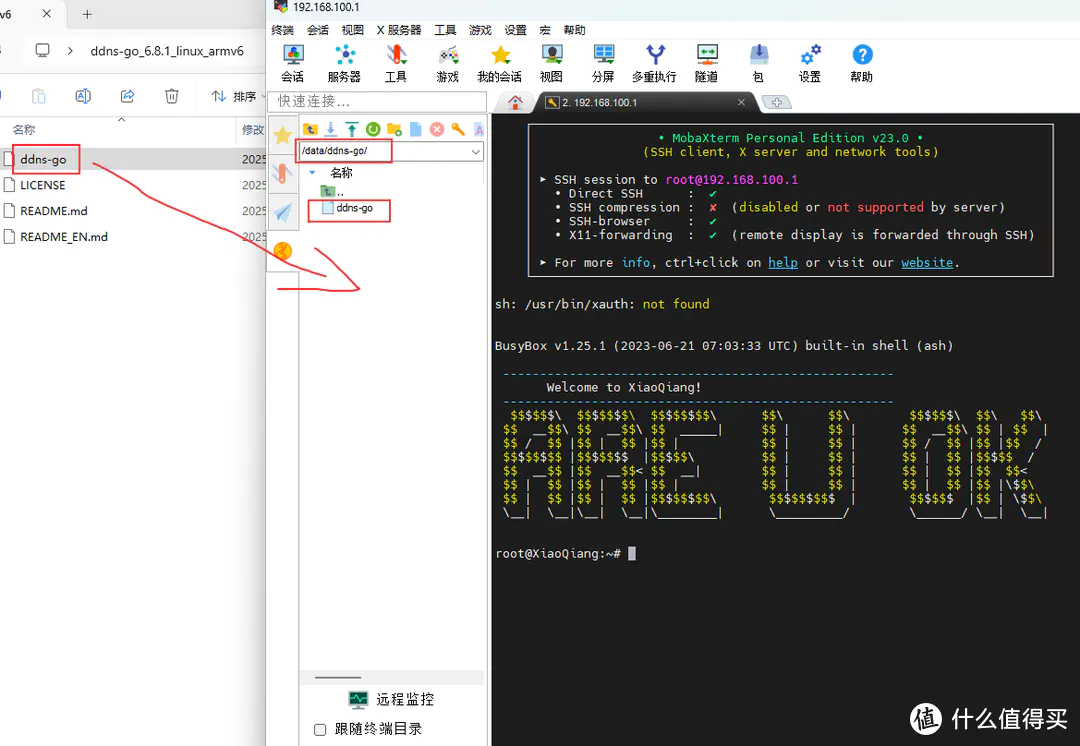Viewport: 1080px width, 746px height.
Task: Create new file in SFTP browser
Action: pos(415,129)
